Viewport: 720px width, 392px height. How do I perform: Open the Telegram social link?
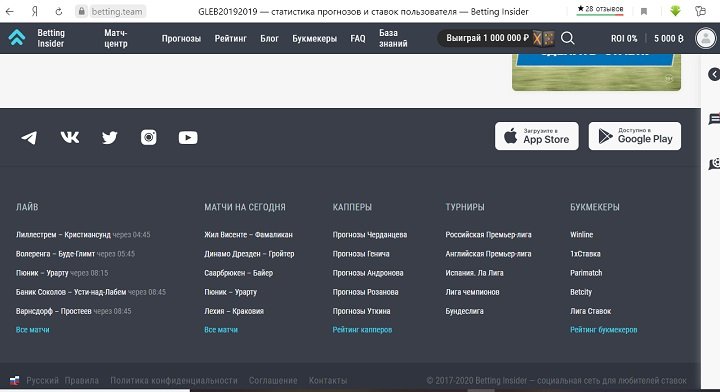tap(29, 137)
